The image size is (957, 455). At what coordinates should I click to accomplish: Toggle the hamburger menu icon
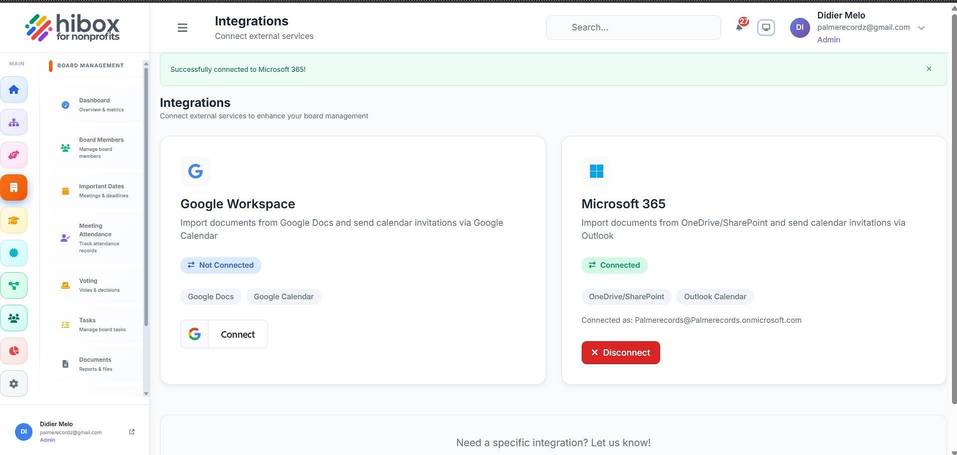(x=182, y=27)
